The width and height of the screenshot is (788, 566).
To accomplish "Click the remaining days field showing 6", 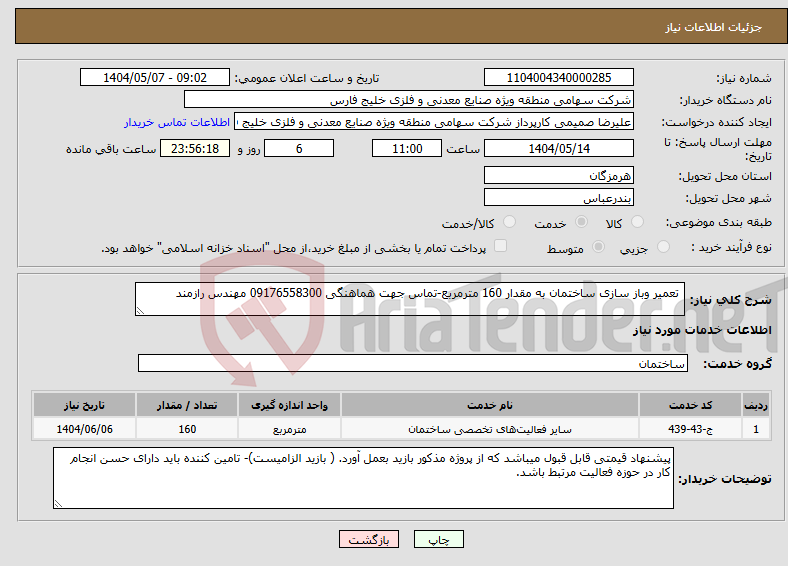I will [x=299, y=148].
